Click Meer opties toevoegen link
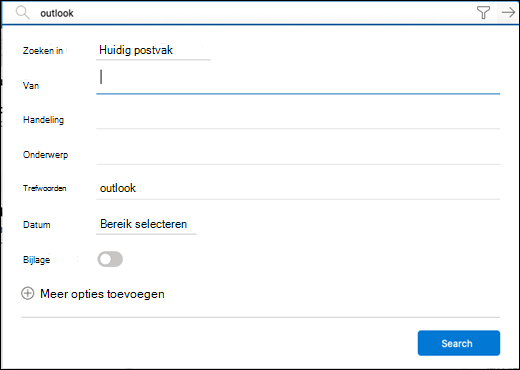Viewport: 520px width, 370px height. [102, 294]
